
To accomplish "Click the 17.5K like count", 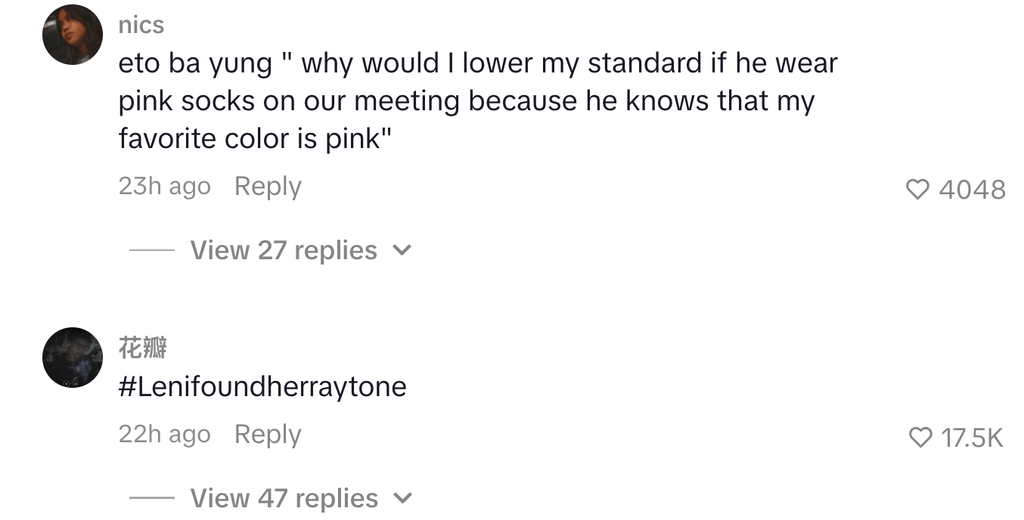I will [x=972, y=437].
